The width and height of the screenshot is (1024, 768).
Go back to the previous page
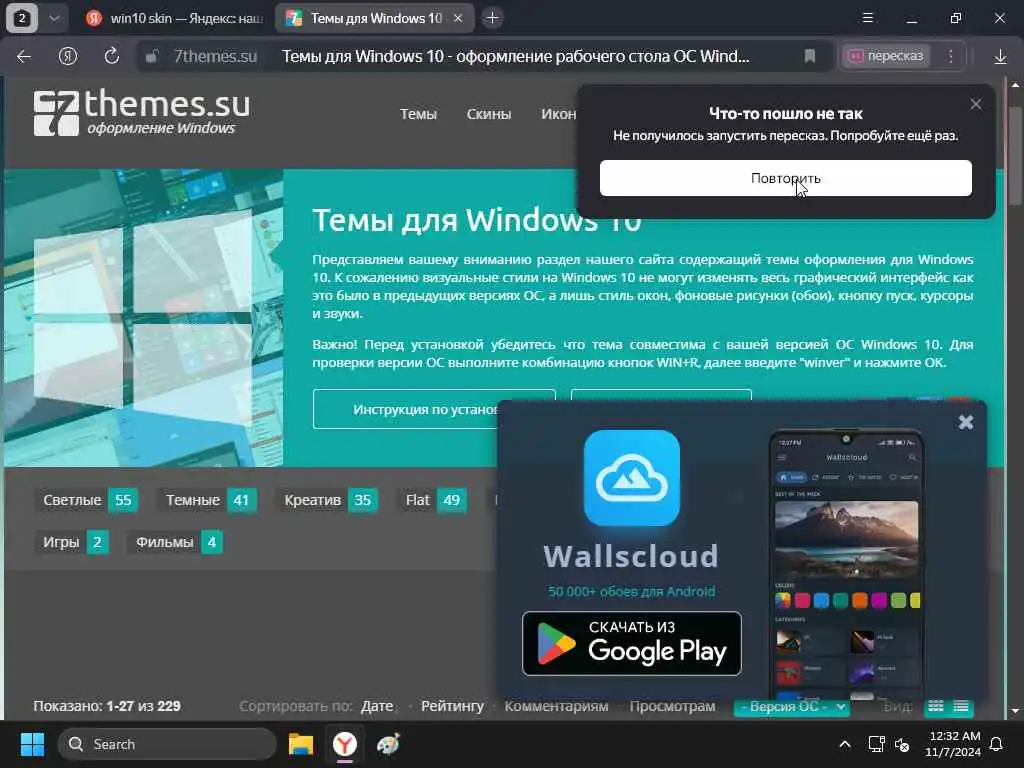pyautogui.click(x=24, y=57)
